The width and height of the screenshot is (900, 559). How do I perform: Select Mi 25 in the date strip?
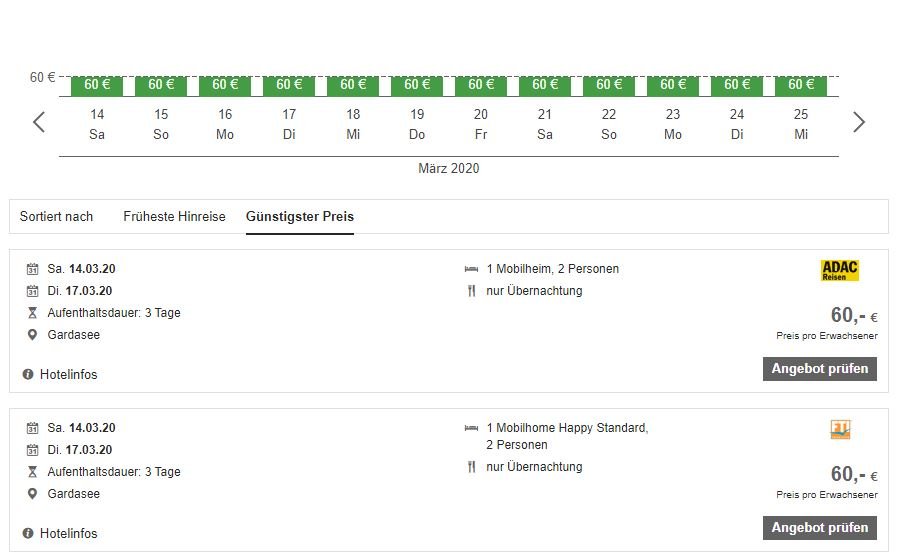(801, 124)
